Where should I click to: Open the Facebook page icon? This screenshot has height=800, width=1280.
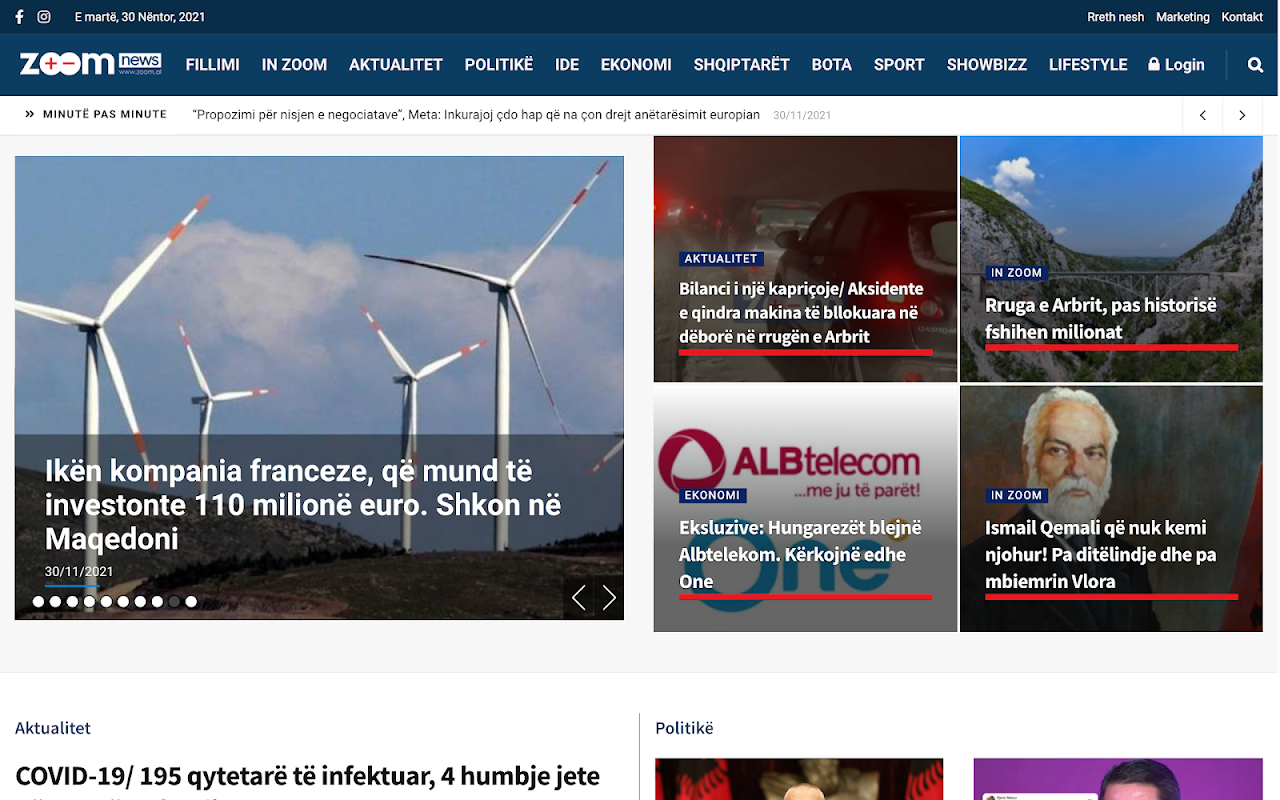19,17
